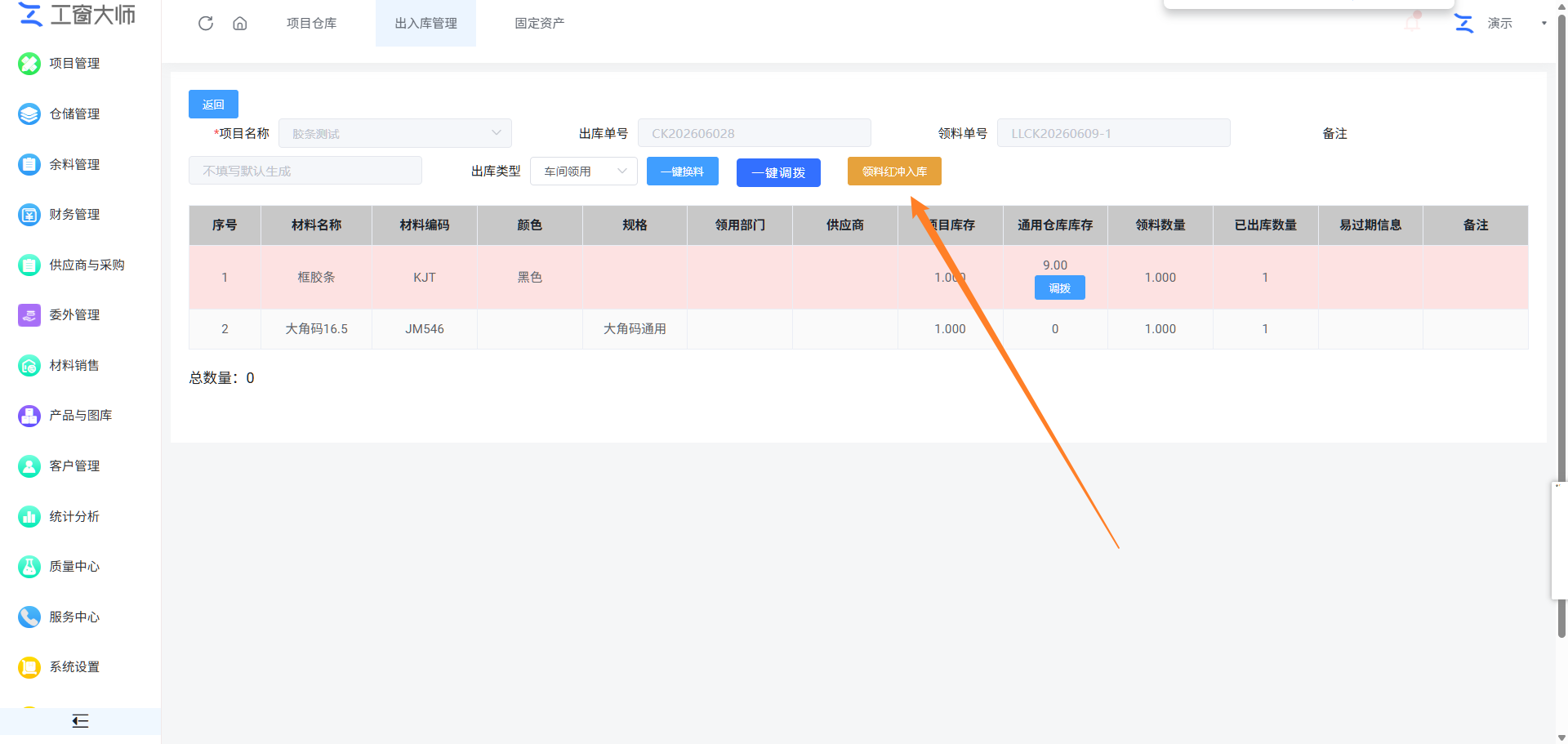Open 项目管理 sidebar icon
The width and height of the screenshot is (1568, 744).
pyautogui.click(x=29, y=64)
